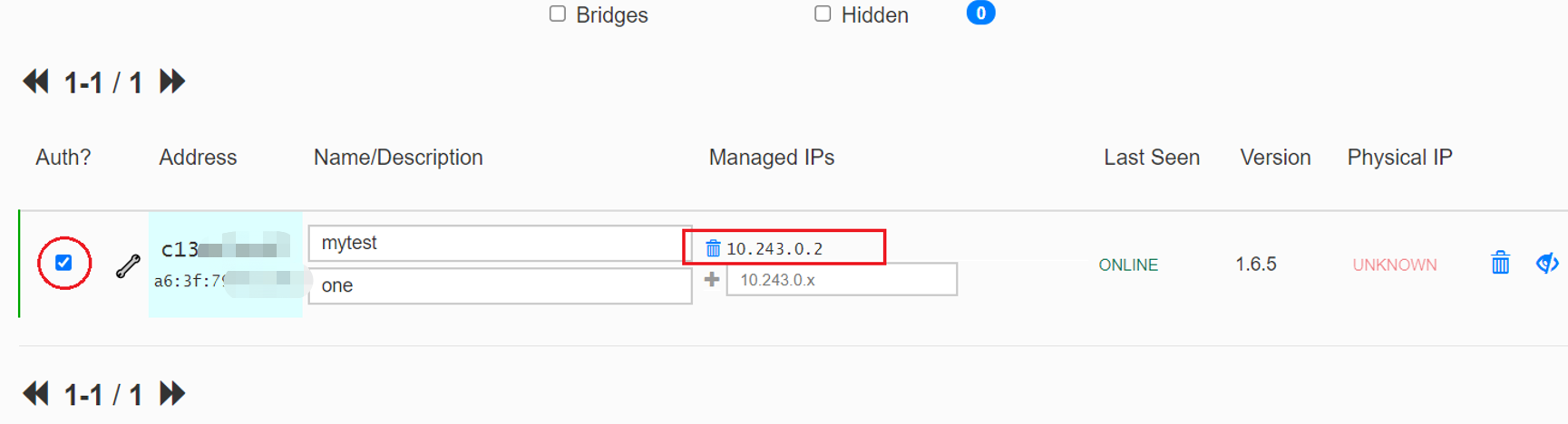Click plus icon to add managed IP
1568x424 pixels.
click(712, 280)
